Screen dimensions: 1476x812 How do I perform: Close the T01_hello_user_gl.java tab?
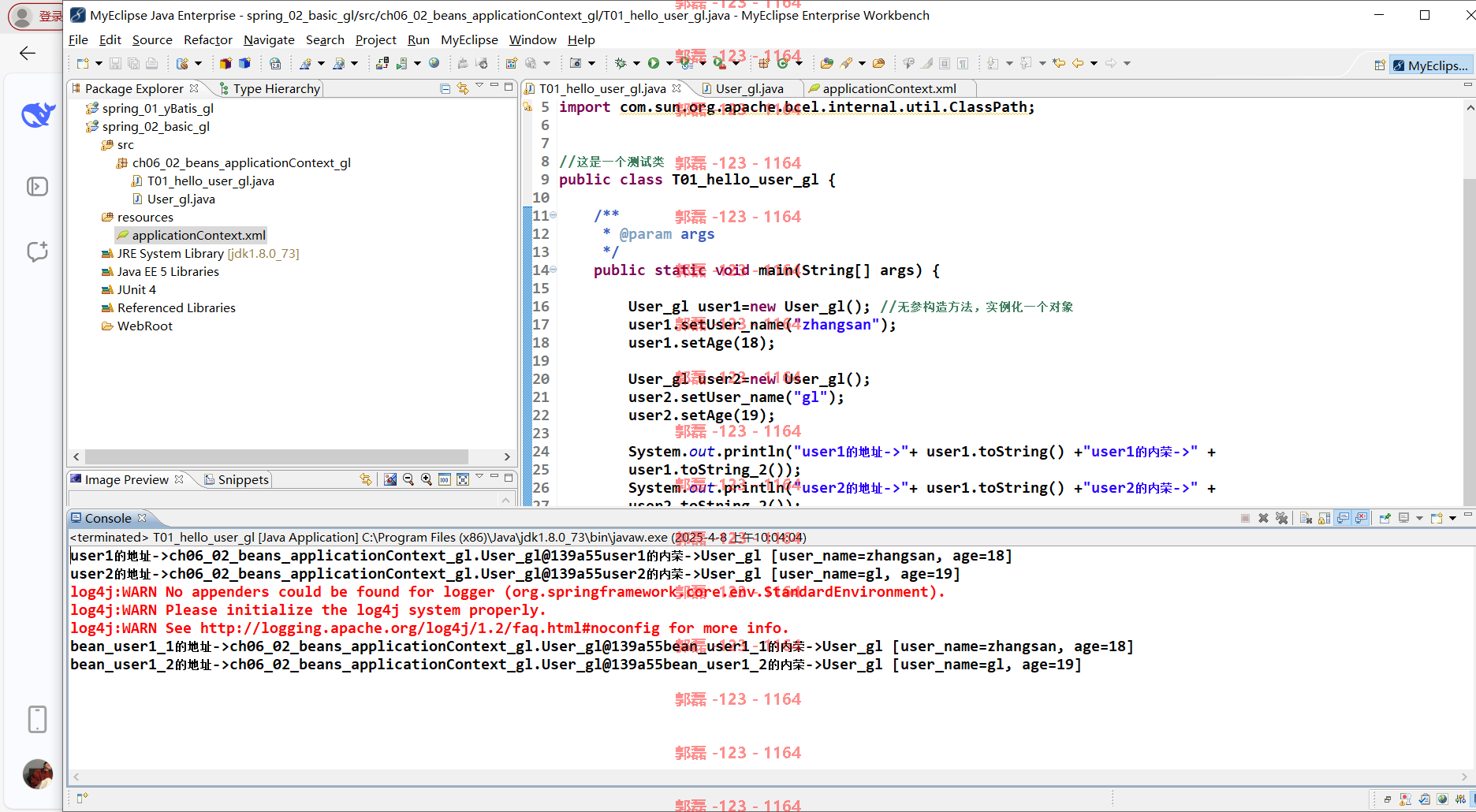coord(676,88)
